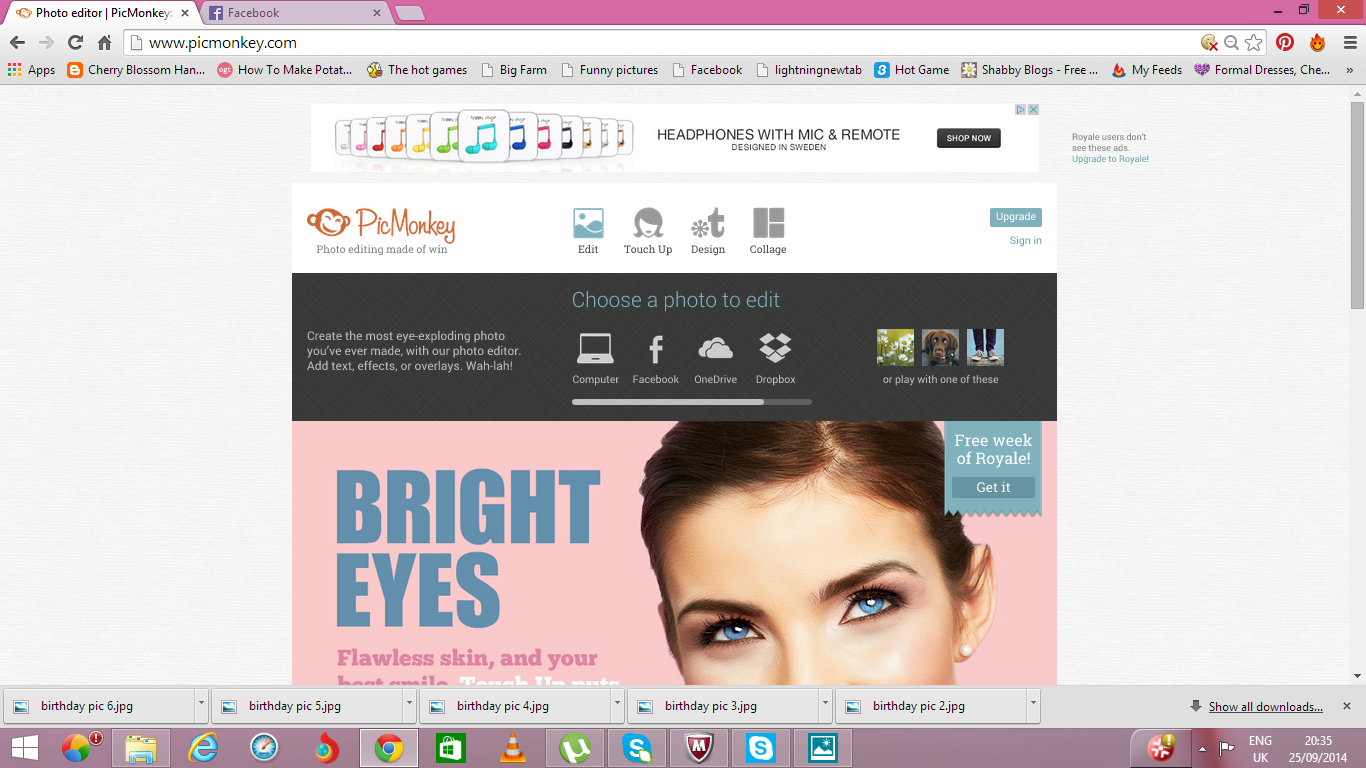This screenshot has height=768, width=1366.
Task: Pick the dog sample photo thumbnail
Action: pyautogui.click(x=940, y=347)
